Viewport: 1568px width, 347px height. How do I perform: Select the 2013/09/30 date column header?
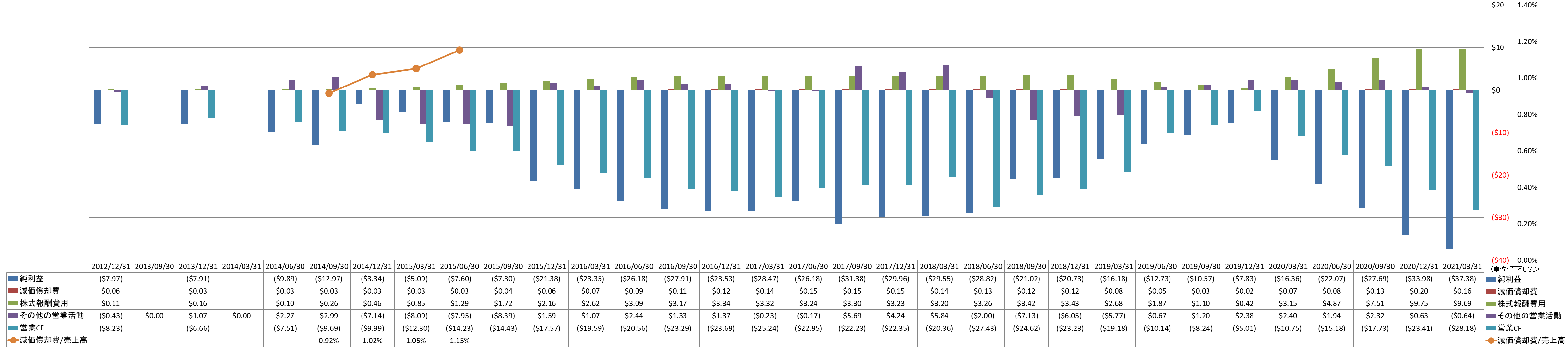[x=155, y=267]
